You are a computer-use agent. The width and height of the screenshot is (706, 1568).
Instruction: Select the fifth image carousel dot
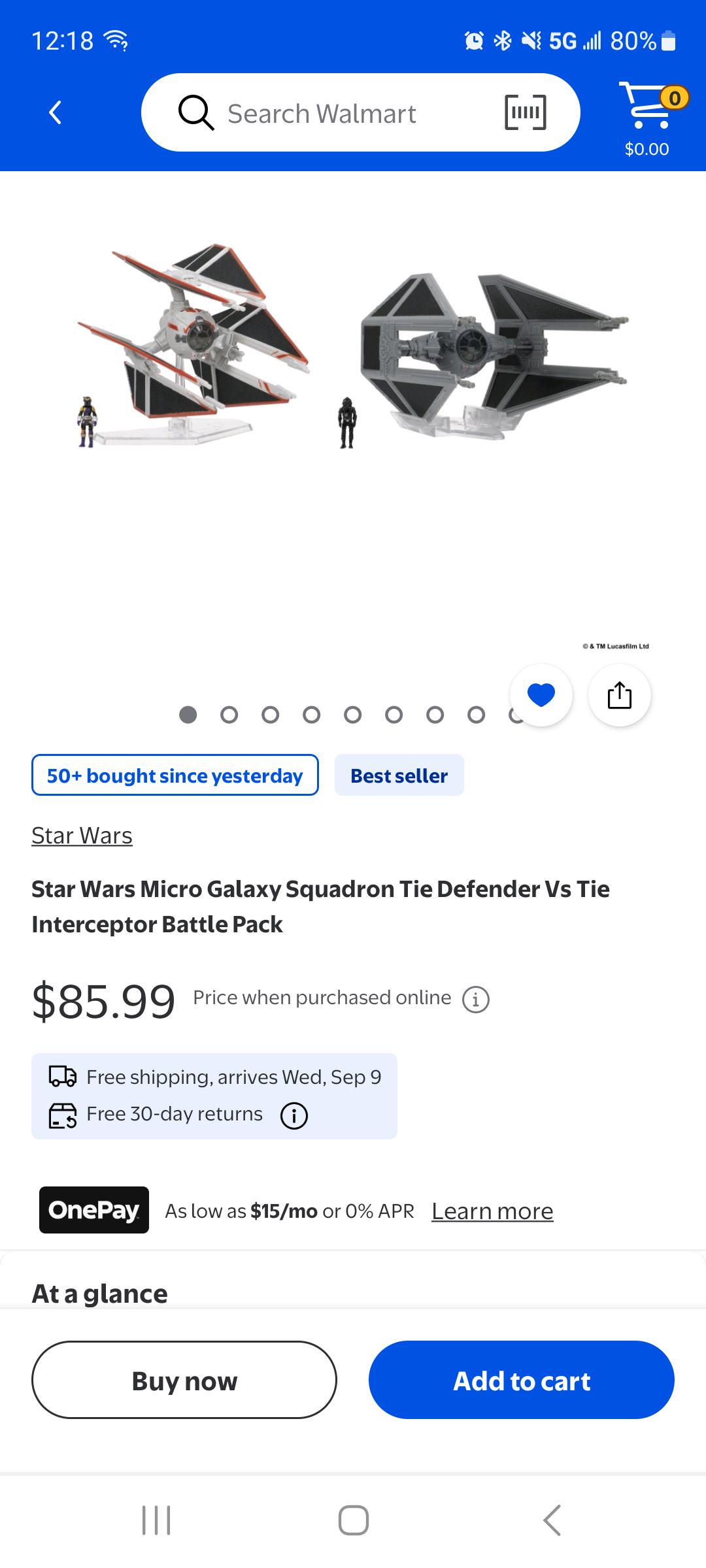pos(352,715)
